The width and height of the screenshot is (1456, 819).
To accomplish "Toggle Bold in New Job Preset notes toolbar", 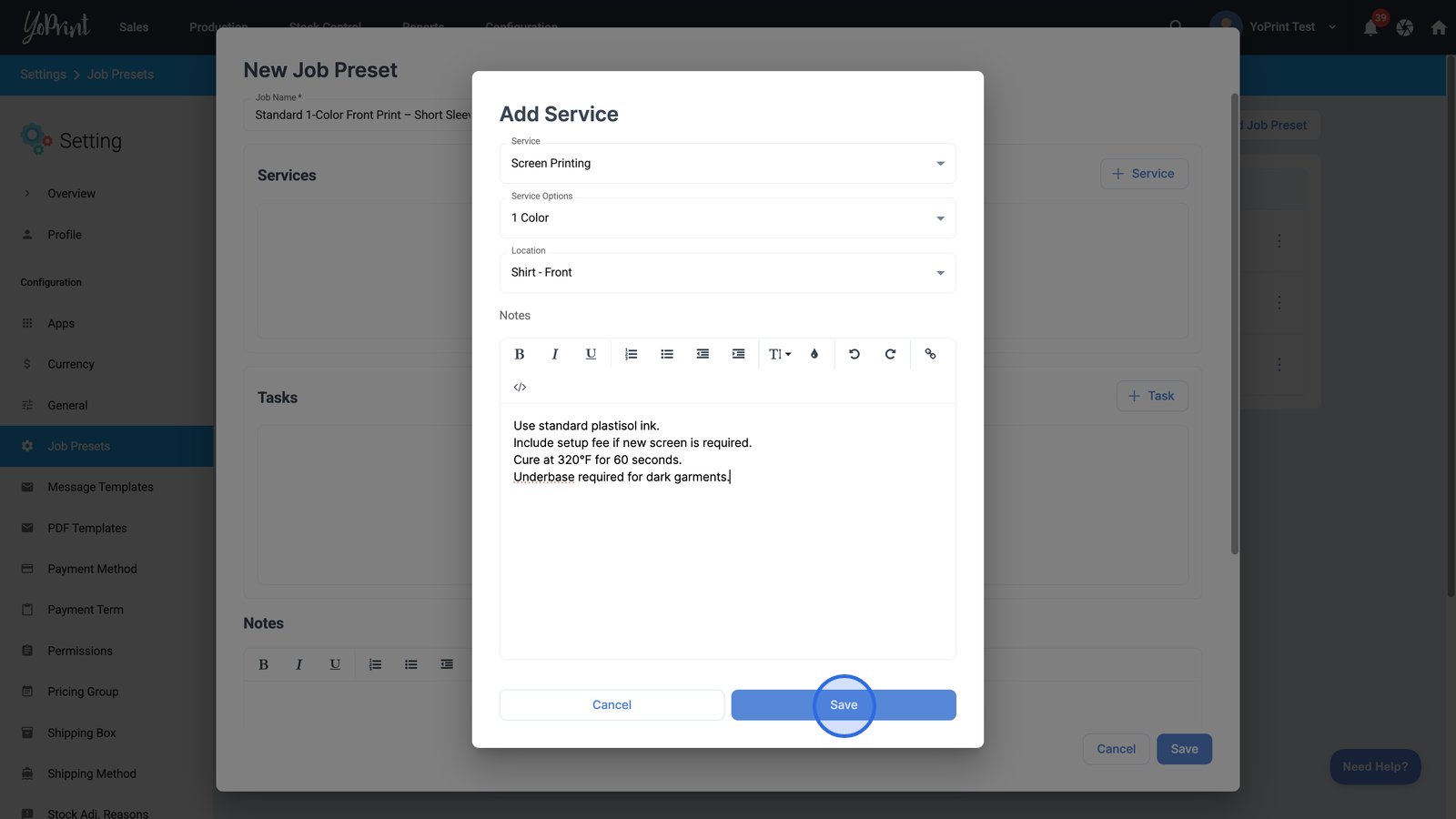I will coord(263,664).
